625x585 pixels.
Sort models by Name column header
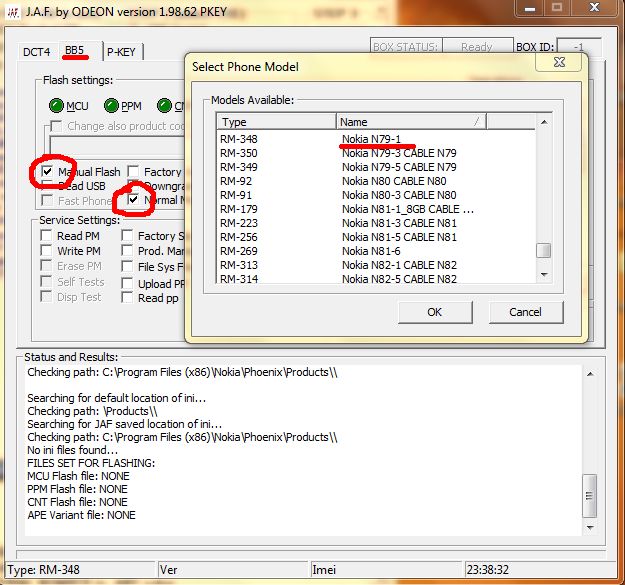coord(412,121)
